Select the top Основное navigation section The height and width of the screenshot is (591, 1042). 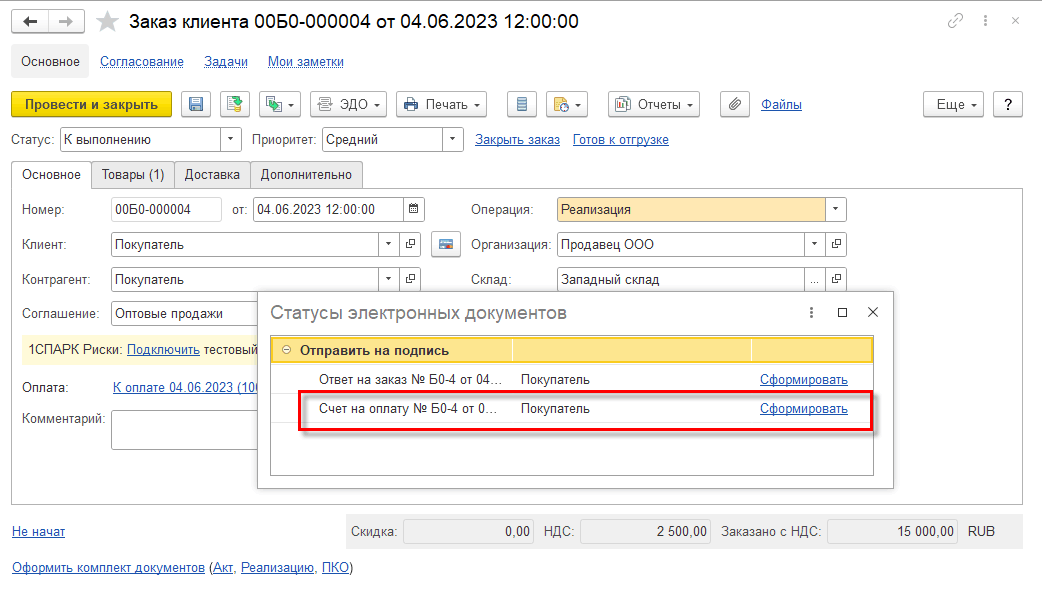pyautogui.click(x=50, y=62)
